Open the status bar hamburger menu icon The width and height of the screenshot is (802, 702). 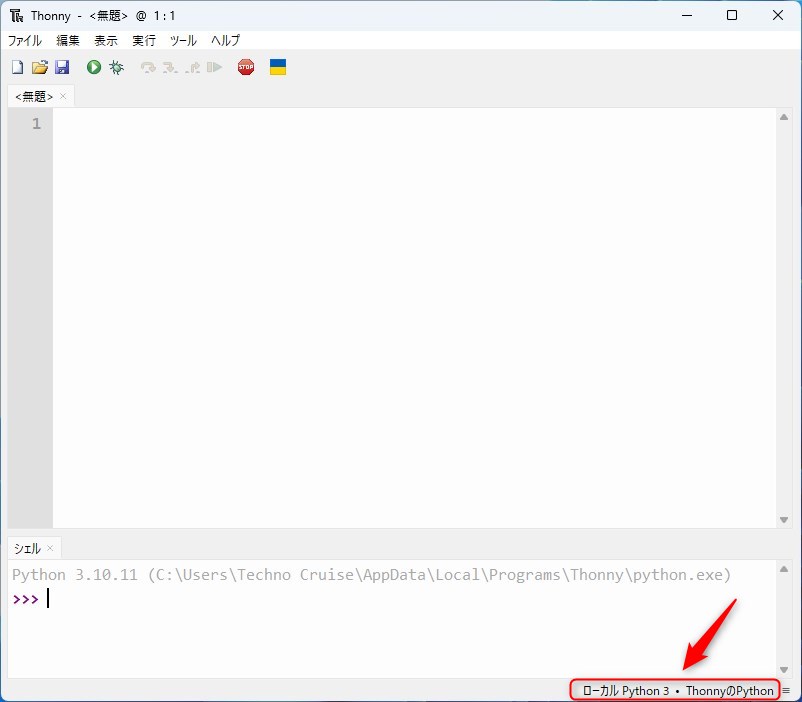(786, 691)
